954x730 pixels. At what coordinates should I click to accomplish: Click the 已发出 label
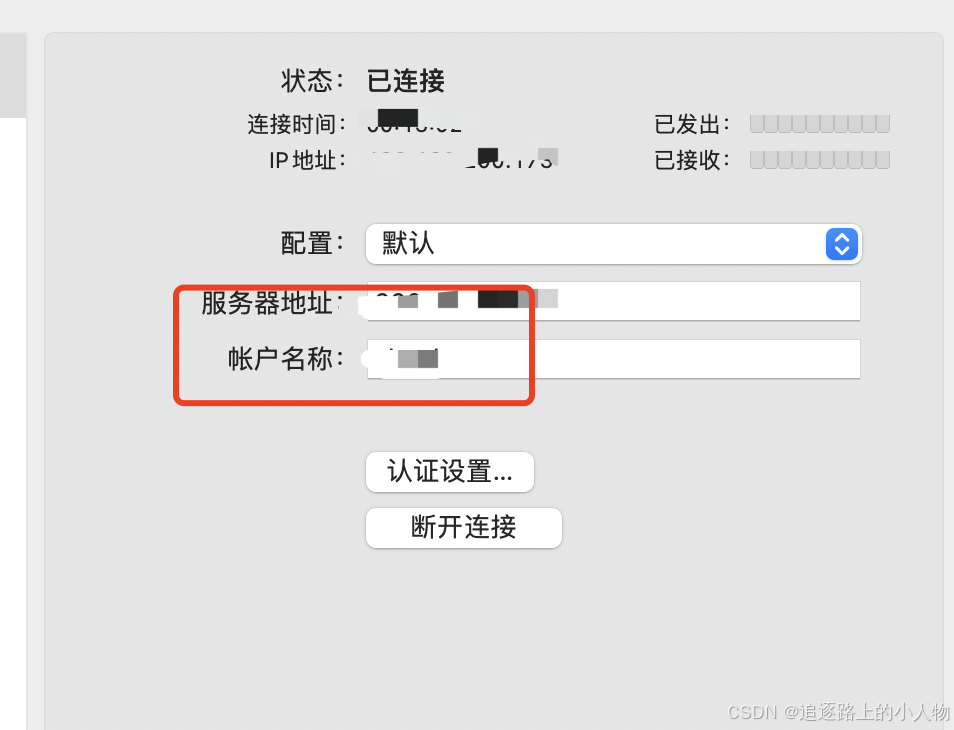(692, 124)
